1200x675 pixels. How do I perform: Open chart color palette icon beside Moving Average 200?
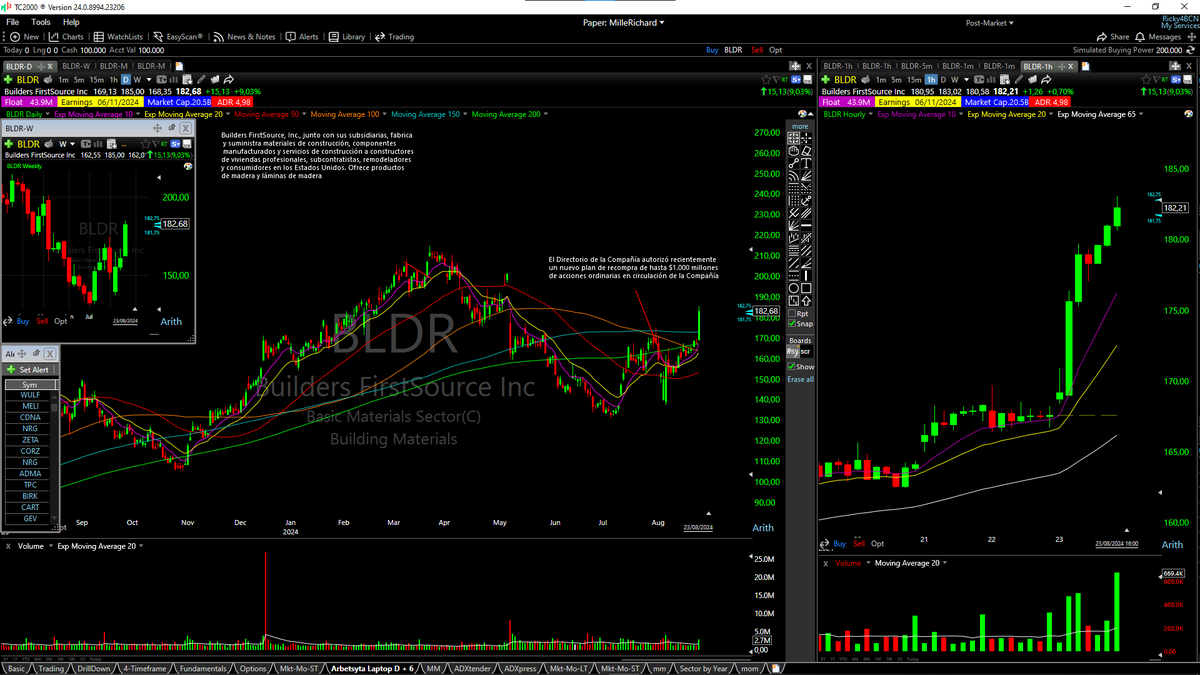[803, 114]
